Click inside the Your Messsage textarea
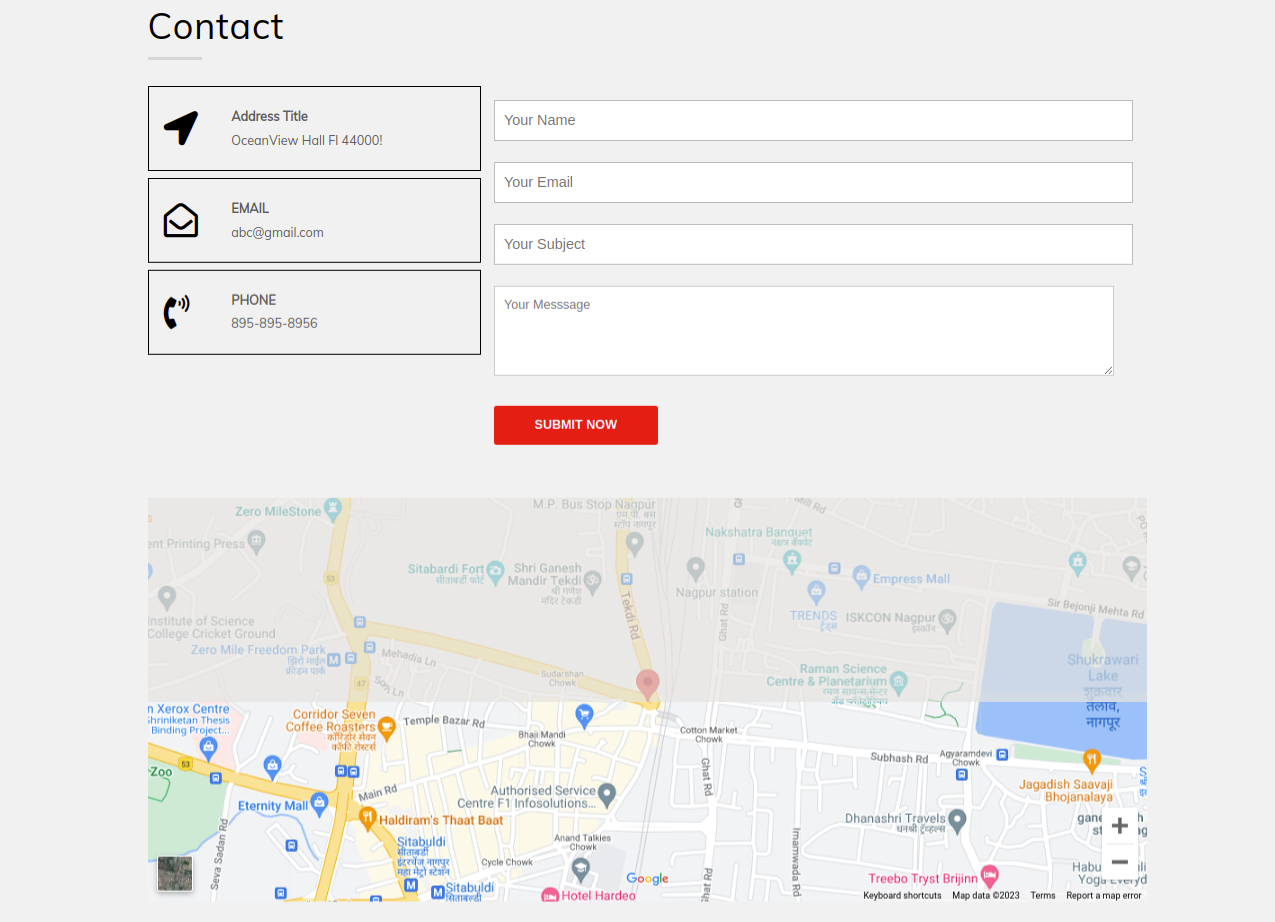The image size is (1275, 922). 804,331
